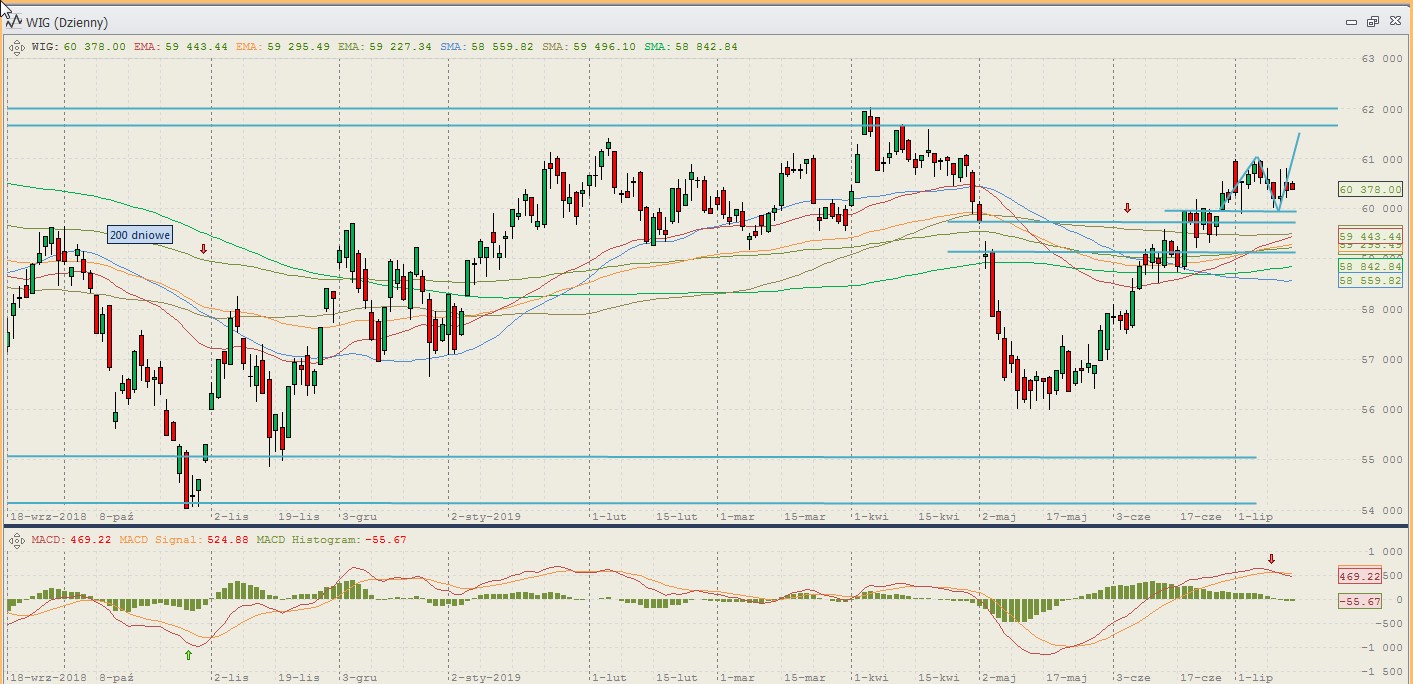Click the 469.22 MACD value tag on the axis
1413x684 pixels.
click(1359, 576)
